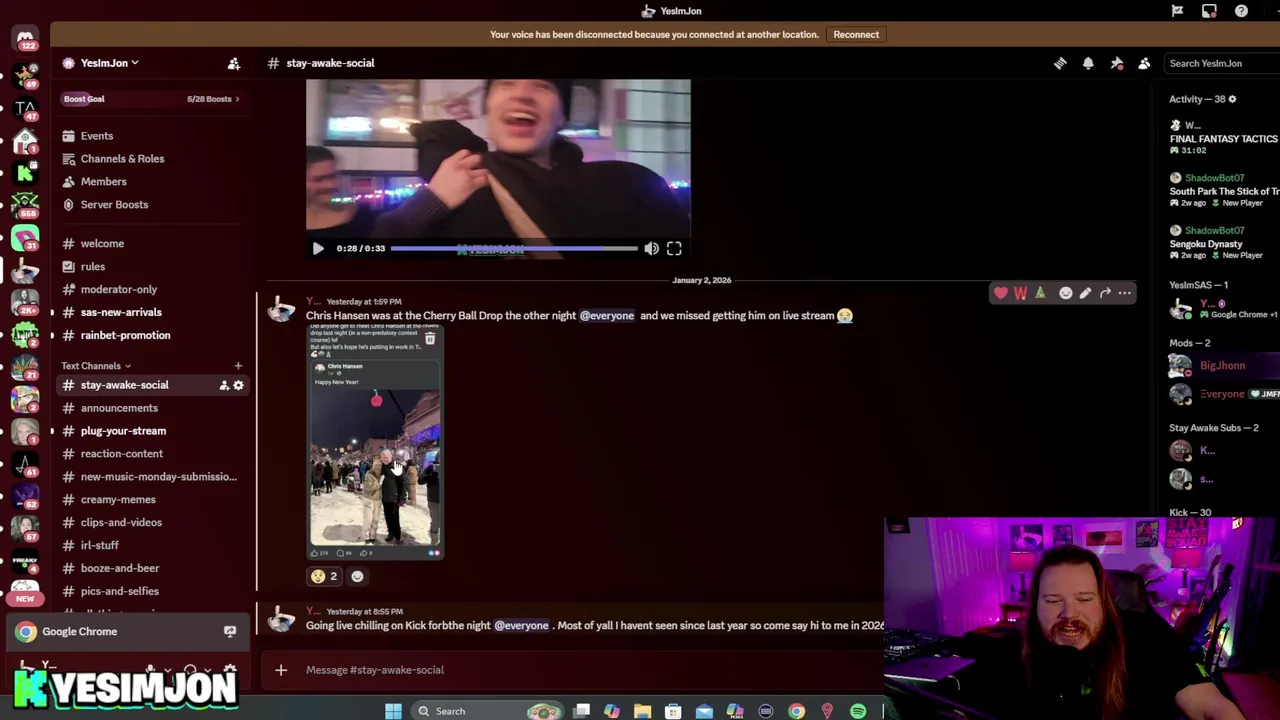Open File Explorer from the taskbar
Image resolution: width=1280 pixels, height=720 pixels.
pos(642,711)
